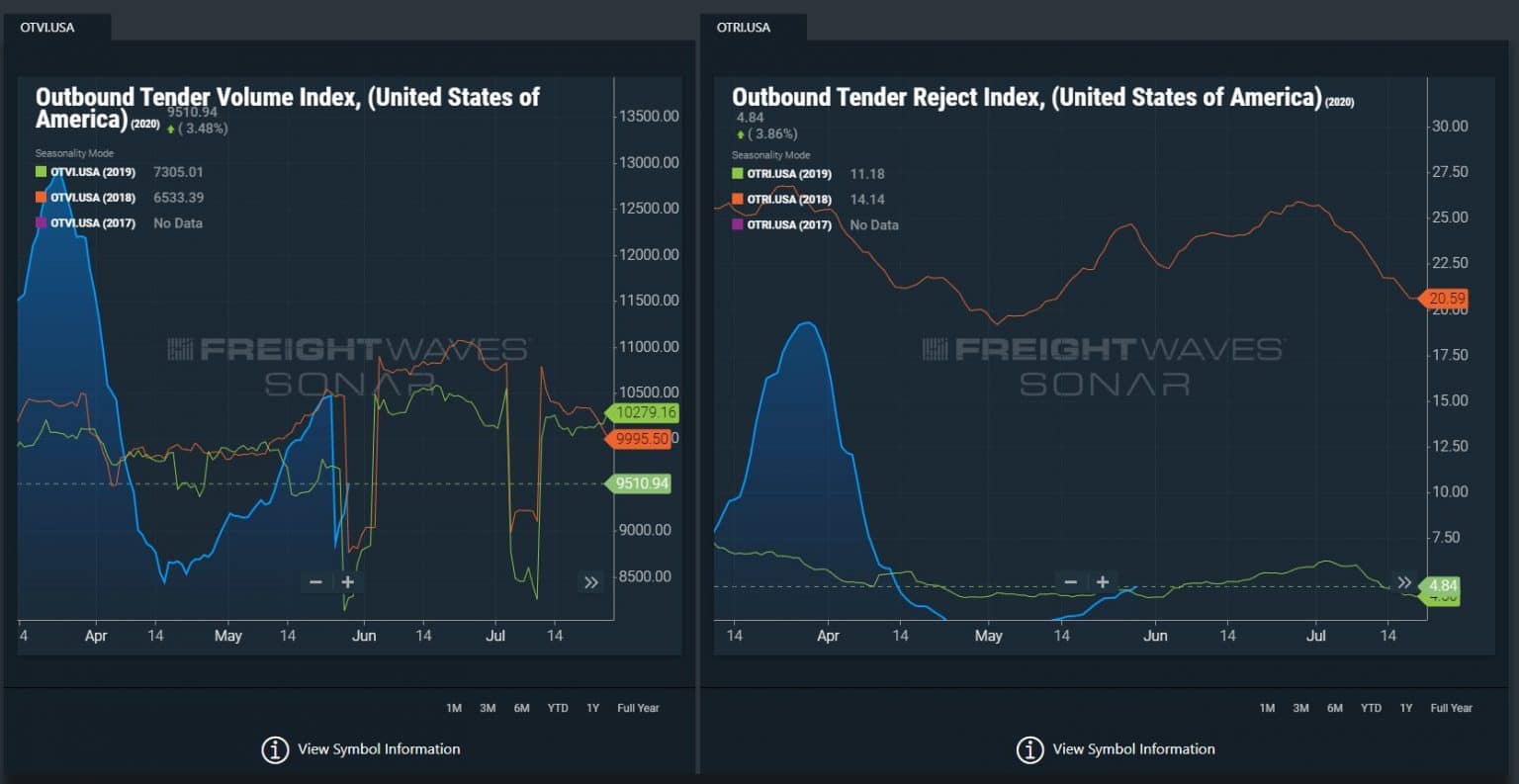1519x784 pixels.
Task: Click info icon under the OTVI chart
Action: coord(275,749)
